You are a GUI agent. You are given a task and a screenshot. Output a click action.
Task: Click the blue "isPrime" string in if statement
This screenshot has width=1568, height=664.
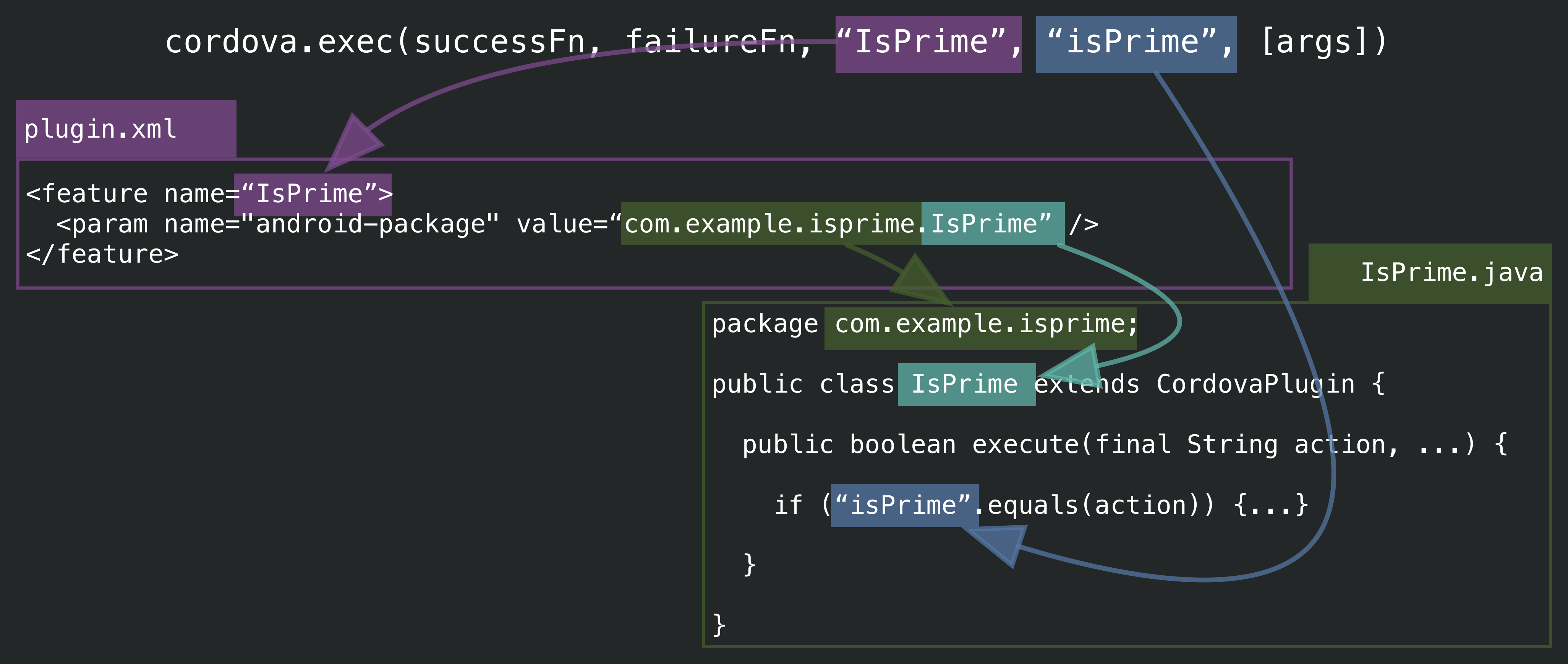pyautogui.click(x=904, y=505)
